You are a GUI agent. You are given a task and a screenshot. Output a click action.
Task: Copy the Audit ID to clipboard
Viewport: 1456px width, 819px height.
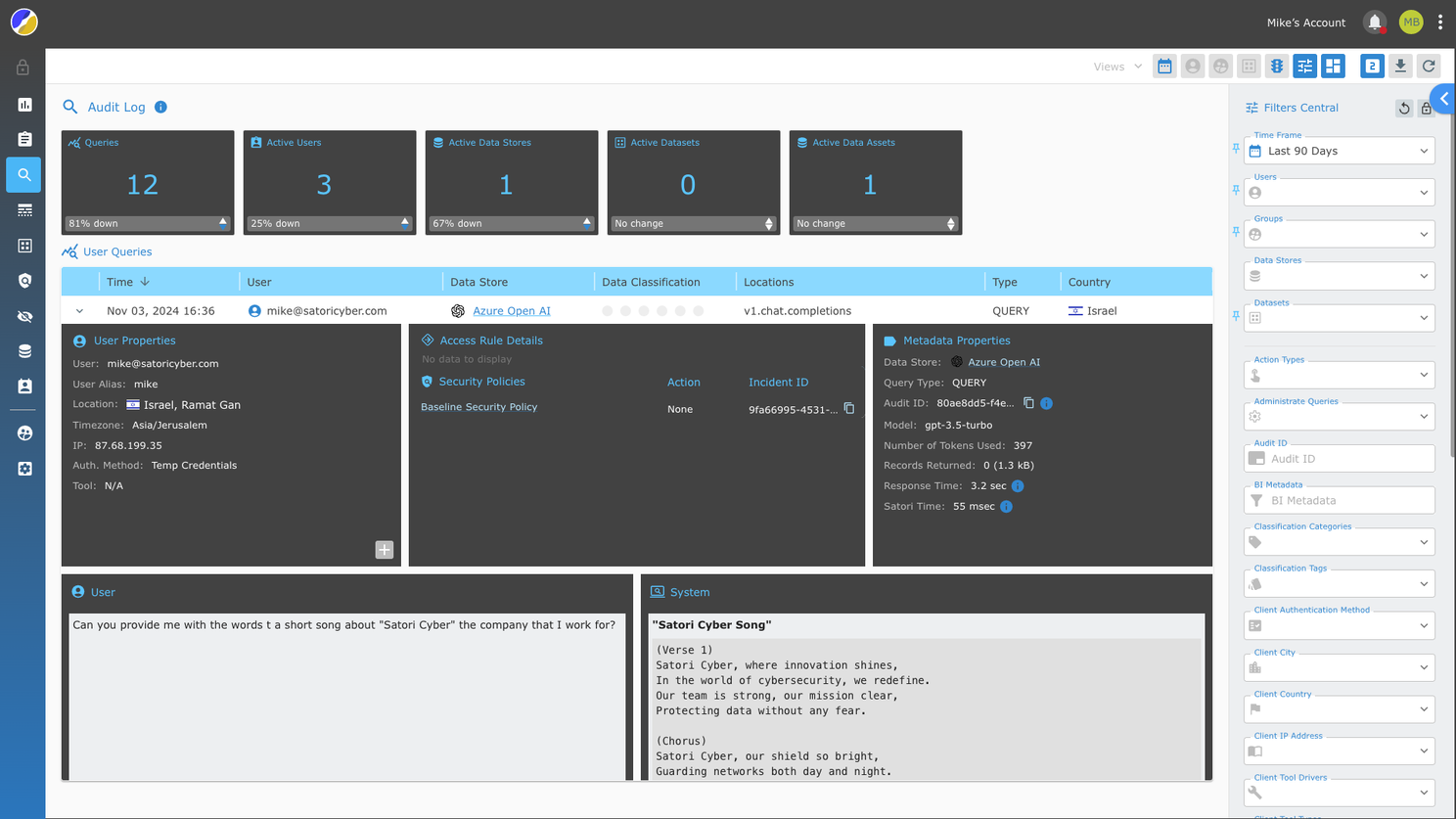pyautogui.click(x=1028, y=403)
